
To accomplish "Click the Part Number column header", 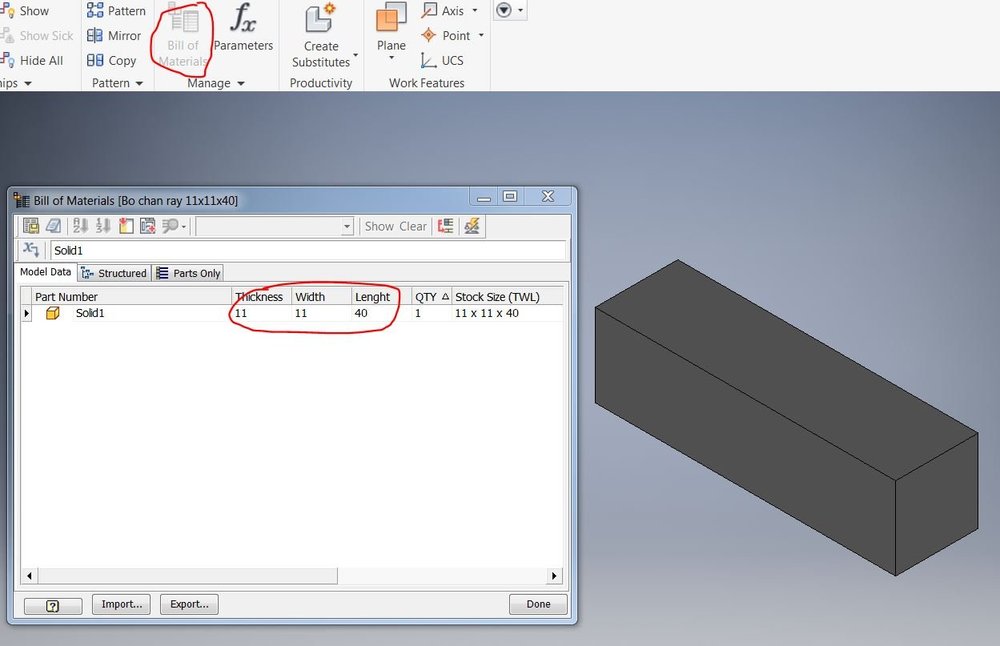I will 132,297.
